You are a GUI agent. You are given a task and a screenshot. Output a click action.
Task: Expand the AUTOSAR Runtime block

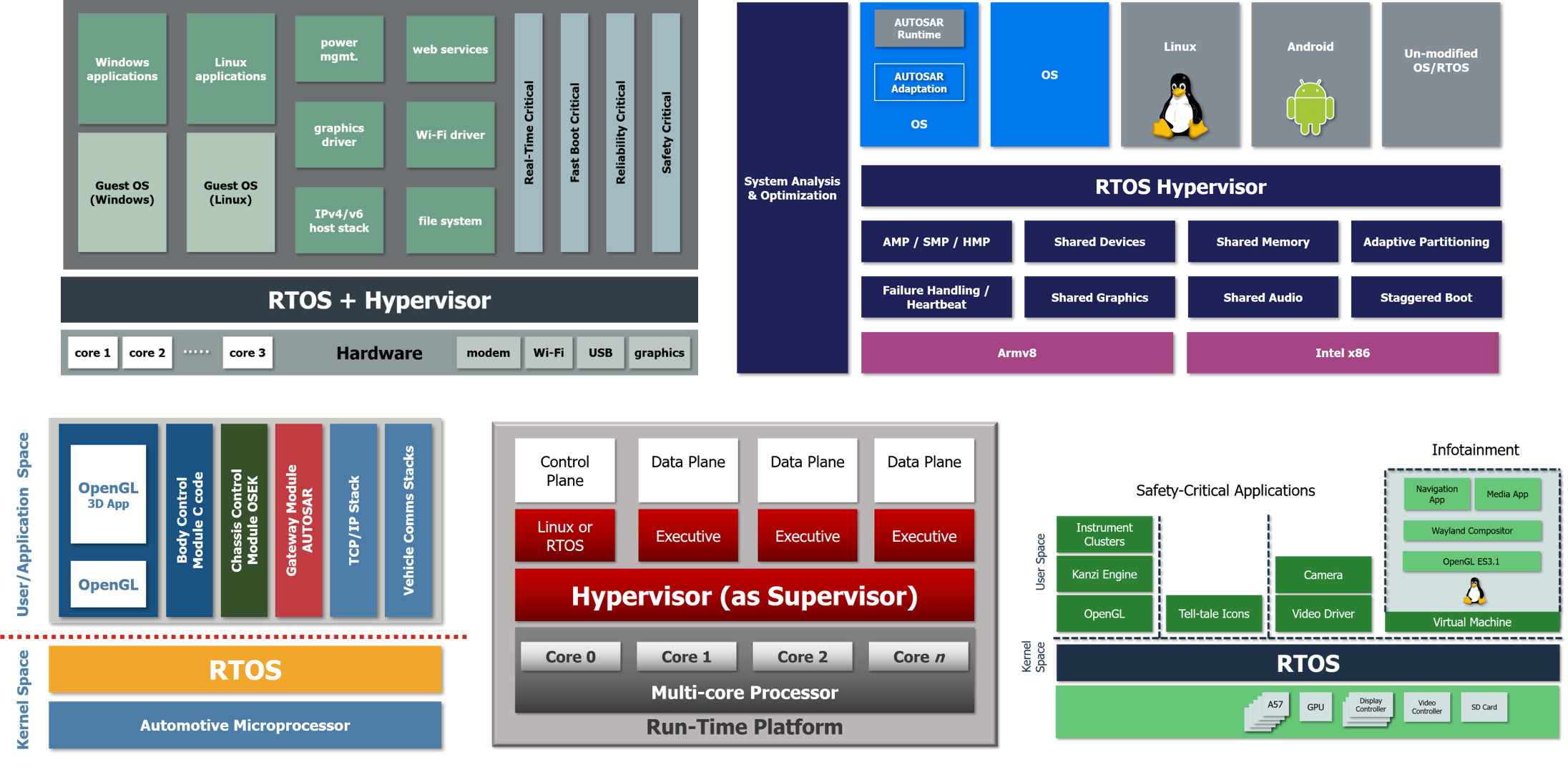[918, 28]
